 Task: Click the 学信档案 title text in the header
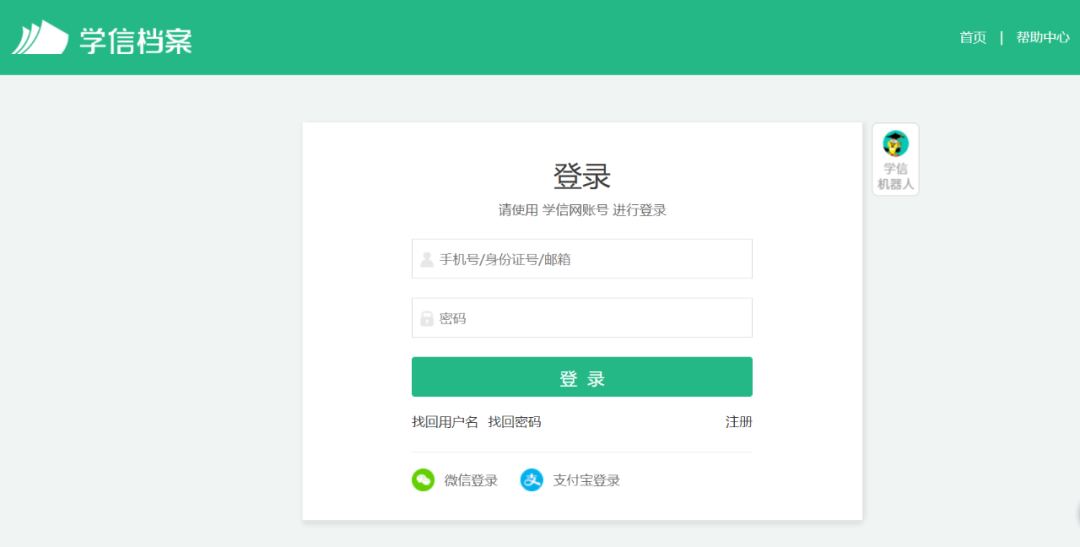[136, 40]
